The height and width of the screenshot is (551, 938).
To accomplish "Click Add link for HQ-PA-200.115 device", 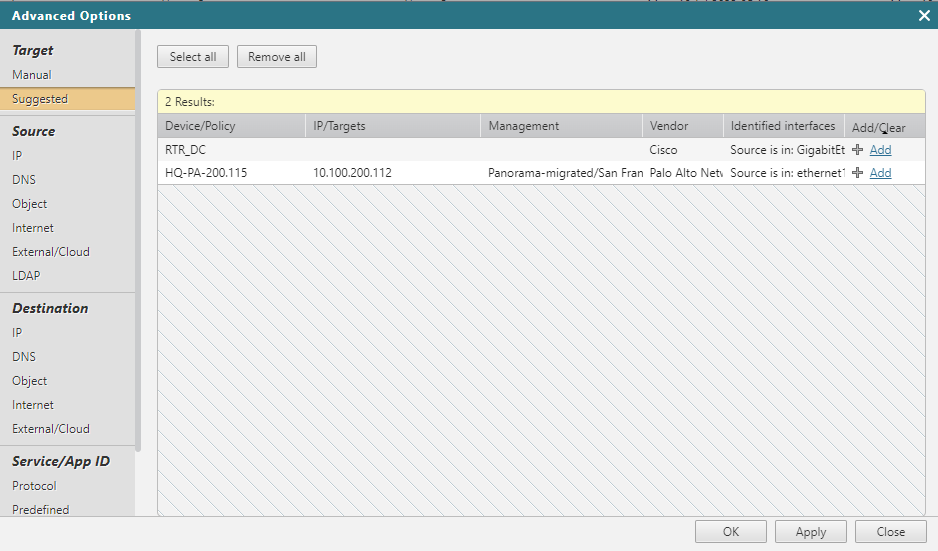I will (x=880, y=173).
